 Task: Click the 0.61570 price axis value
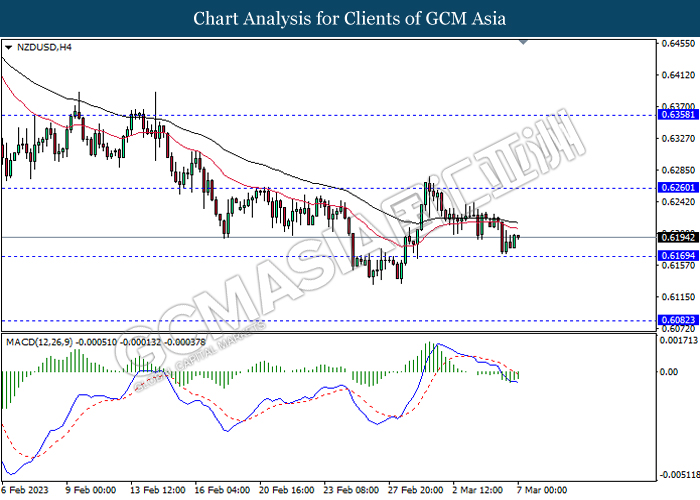(678, 265)
